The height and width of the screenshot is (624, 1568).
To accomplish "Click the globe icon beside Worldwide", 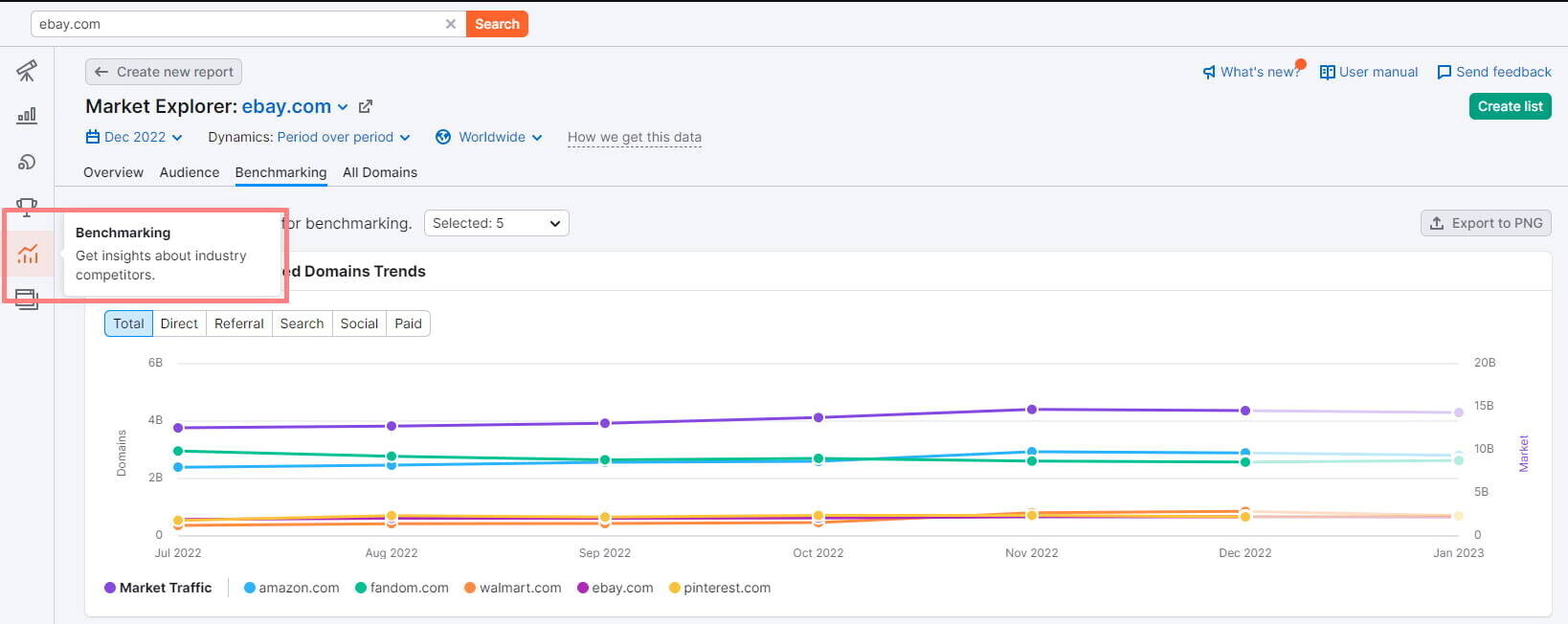I will click(x=443, y=137).
